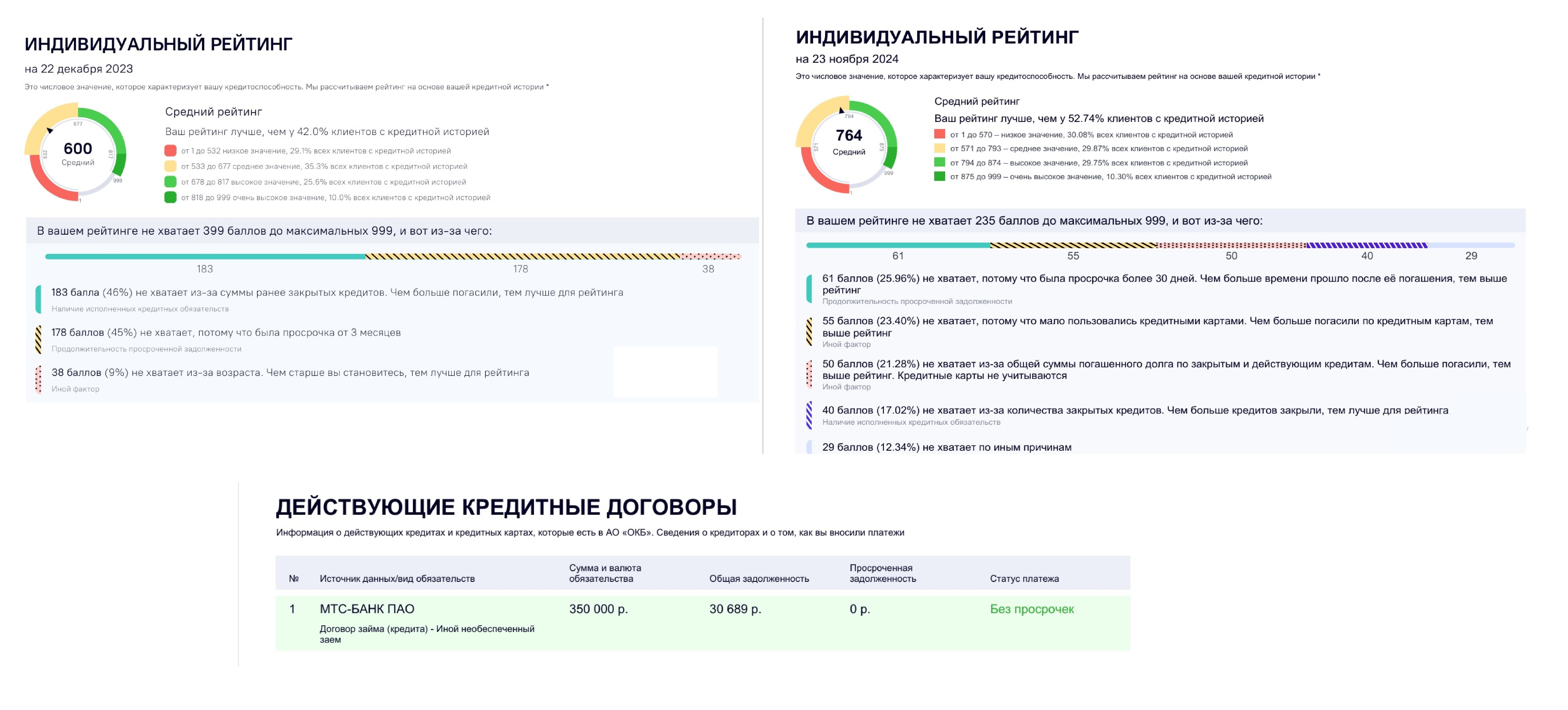Click purple striped 40 segment of bar
Image resolution: width=1568 pixels, height=710 pixels.
tap(1366, 245)
